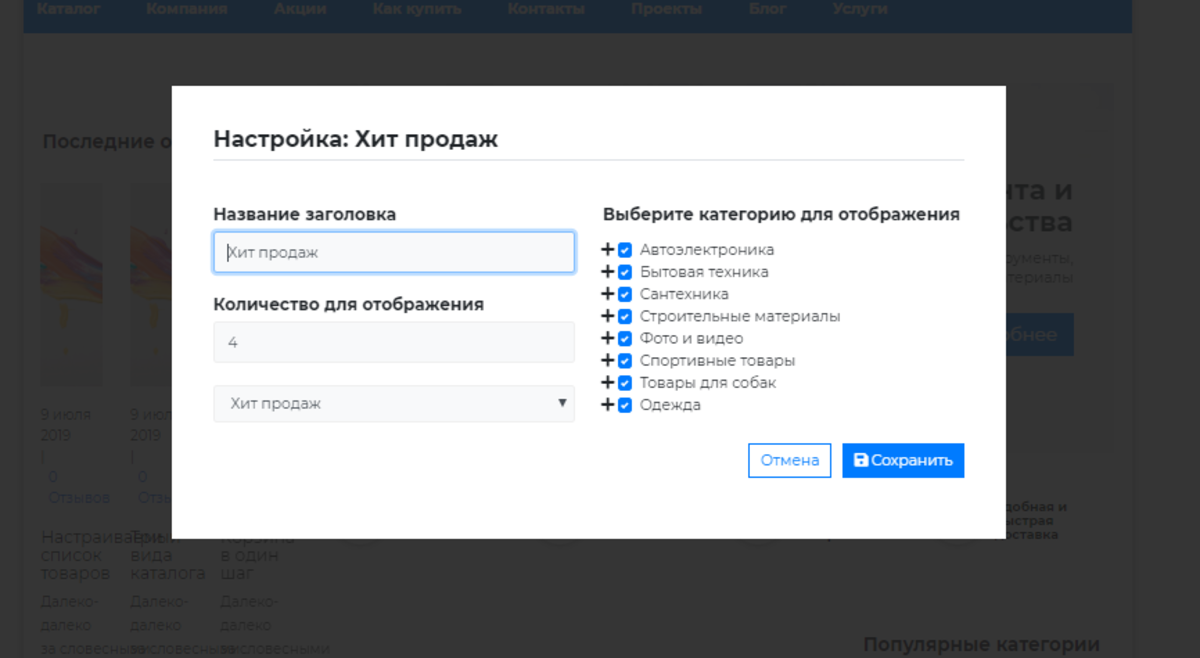
Task: Expand Товары для собак category plus icon
Action: (607, 382)
